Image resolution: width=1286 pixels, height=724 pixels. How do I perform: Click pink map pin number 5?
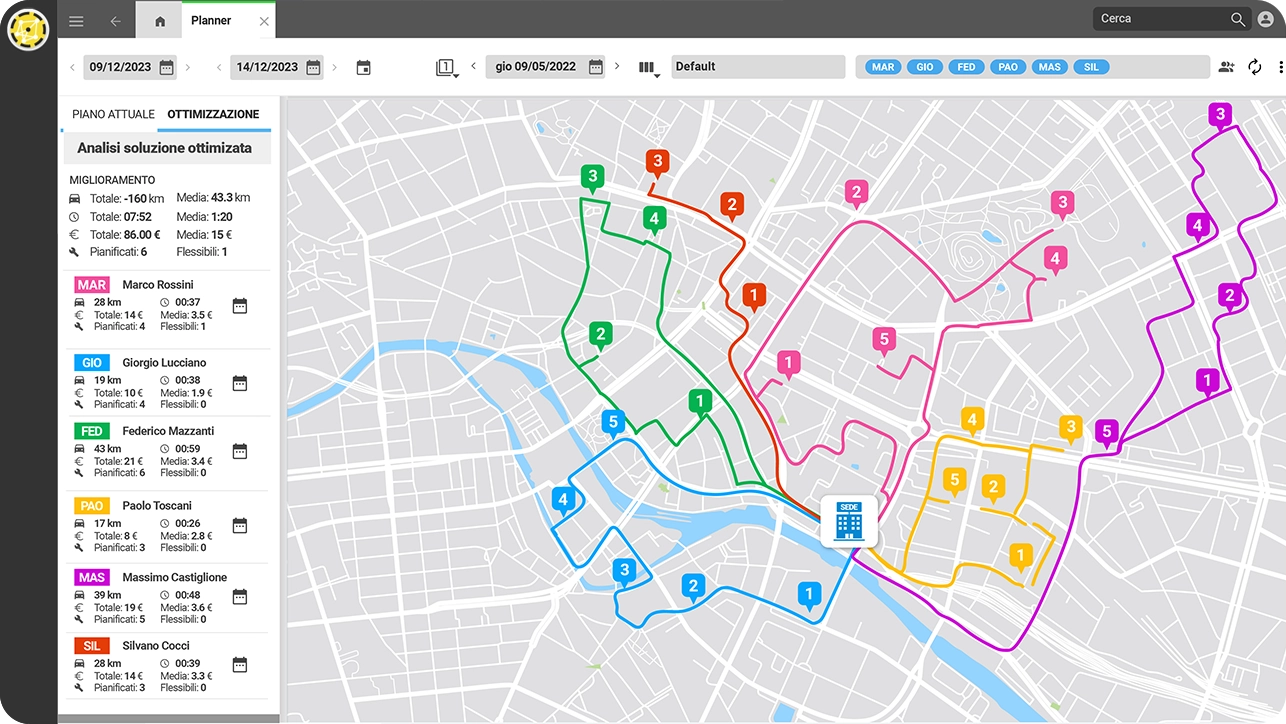(882, 340)
